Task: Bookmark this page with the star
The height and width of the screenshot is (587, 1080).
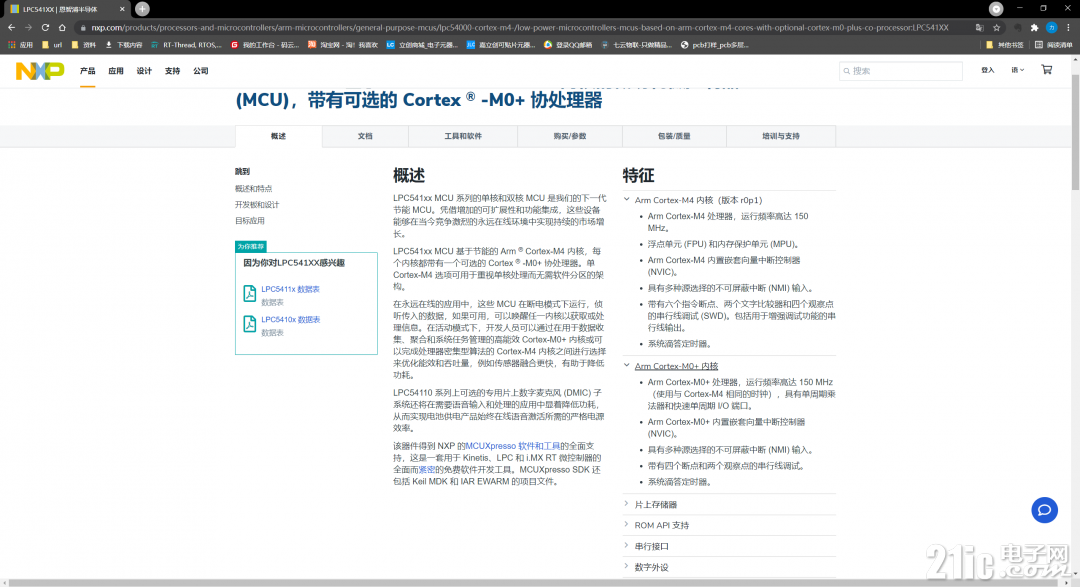Action: tap(996, 28)
